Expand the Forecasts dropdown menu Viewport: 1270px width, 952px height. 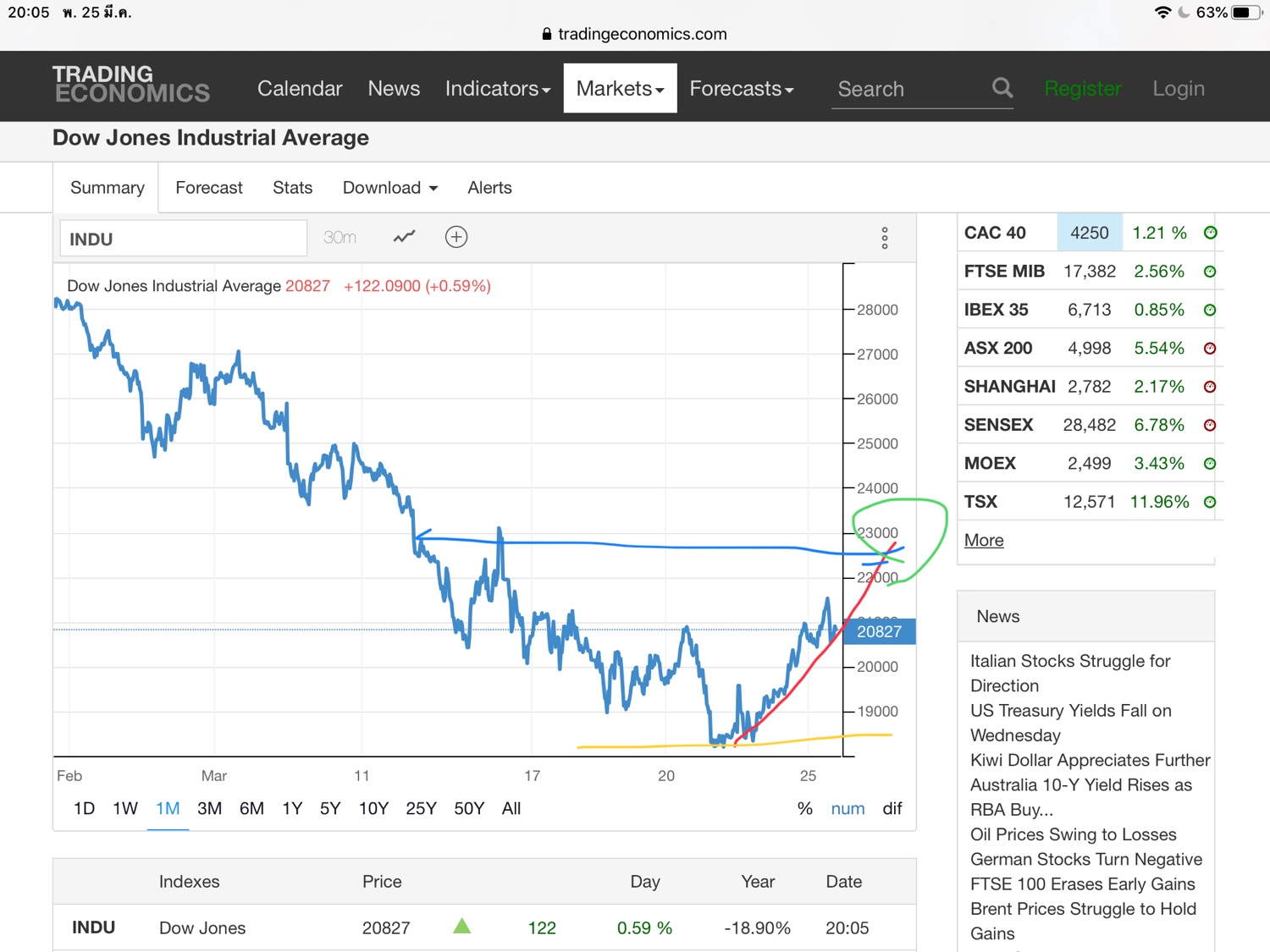point(741,89)
